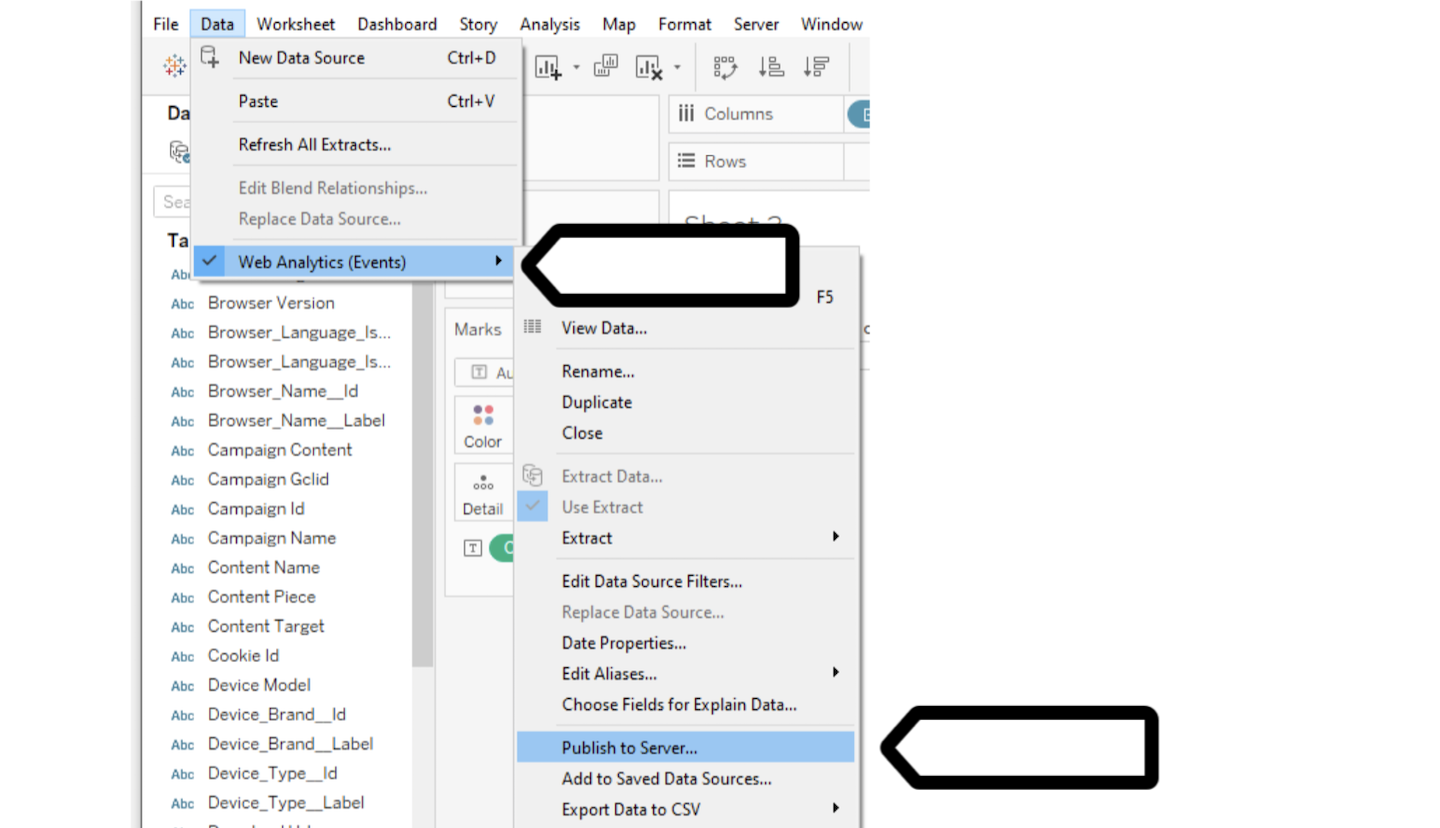Click the Abc type icon beside Cookie Id
1440x828 pixels.
[x=182, y=656]
